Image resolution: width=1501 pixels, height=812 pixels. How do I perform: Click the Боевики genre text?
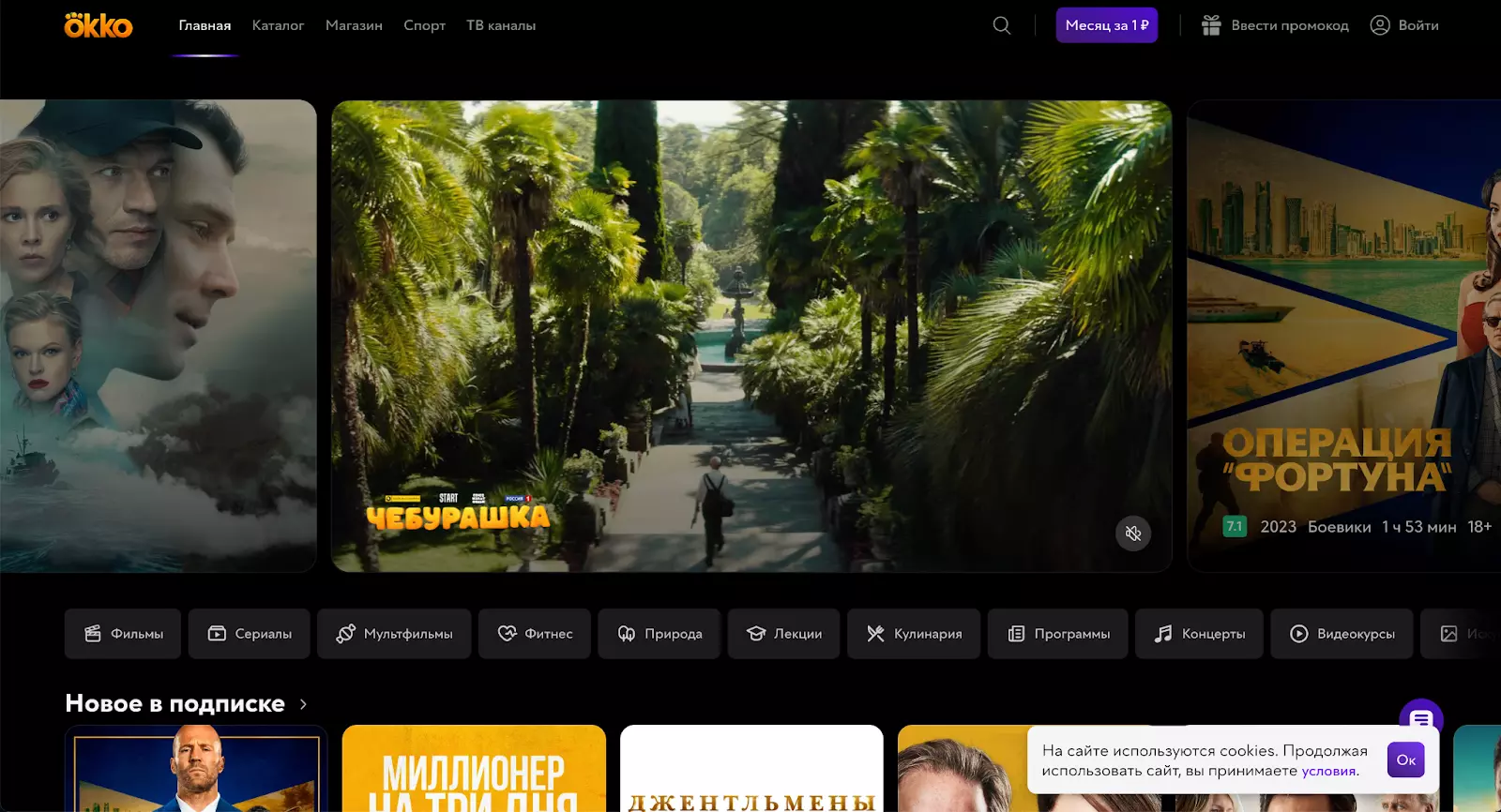click(x=1339, y=527)
